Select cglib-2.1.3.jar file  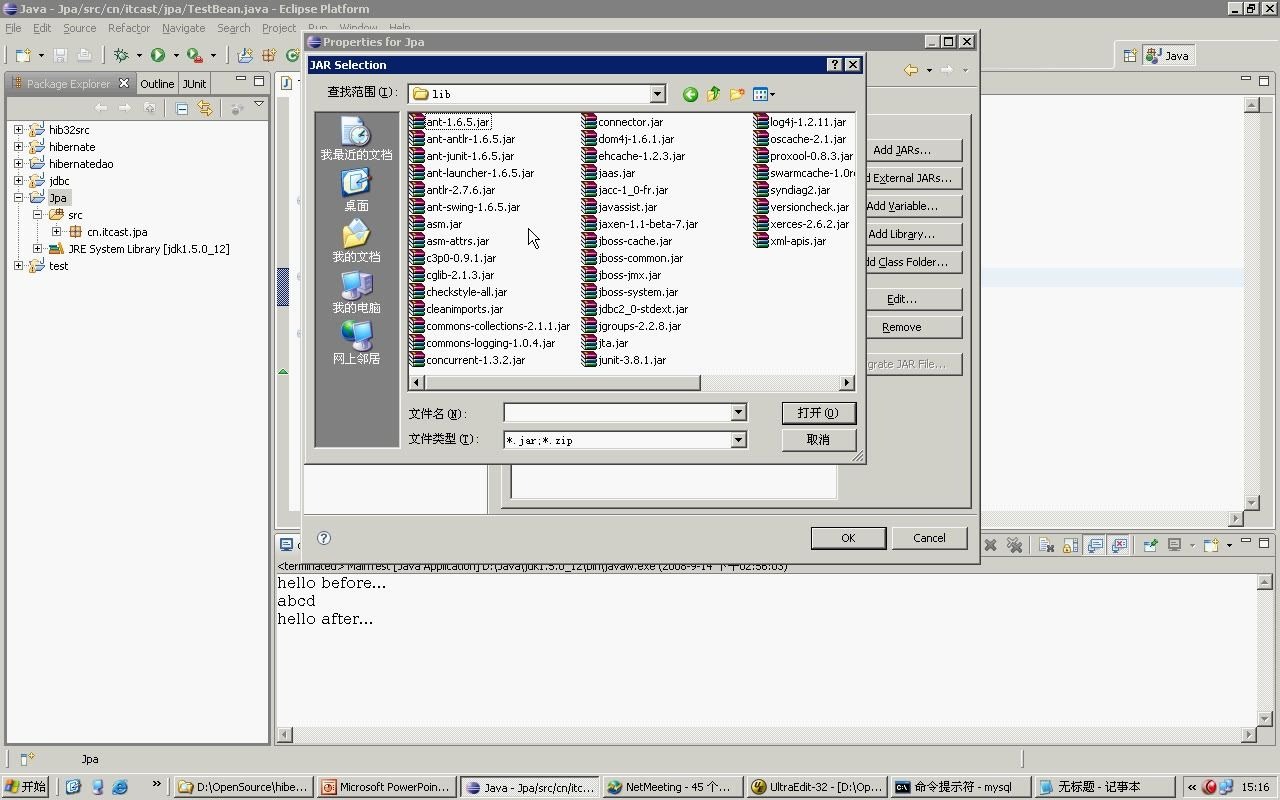pos(452,275)
